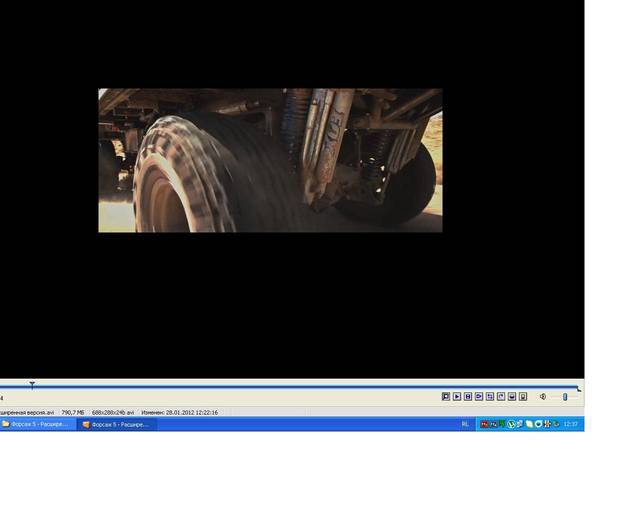Image resolution: width=640 pixels, height=512 pixels.
Task: Click the file name ending 'версия.avi' in status bar
Action: (27, 412)
